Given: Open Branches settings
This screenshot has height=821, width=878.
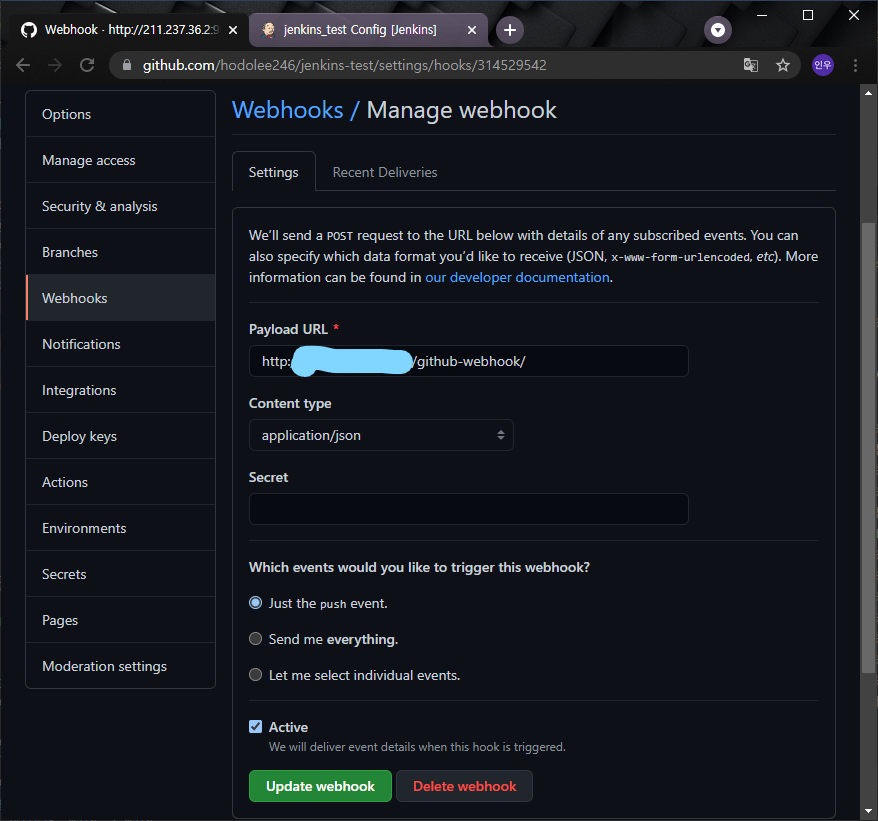Looking at the screenshot, I should (x=120, y=252).
